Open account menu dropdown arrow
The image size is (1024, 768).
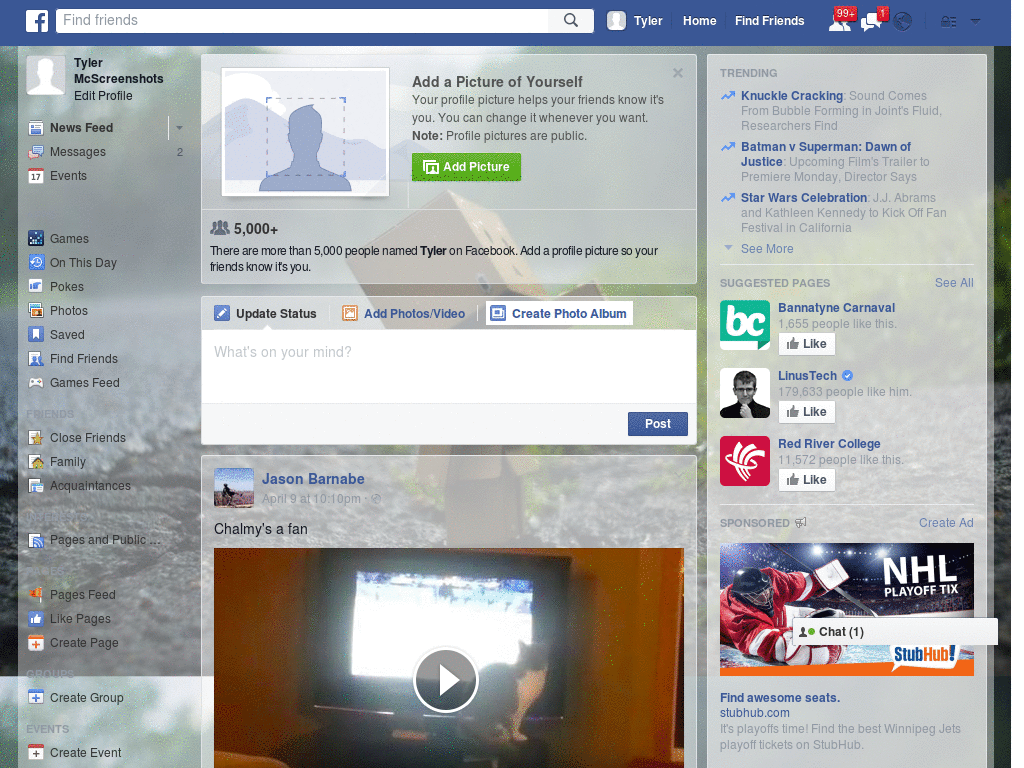tap(975, 21)
